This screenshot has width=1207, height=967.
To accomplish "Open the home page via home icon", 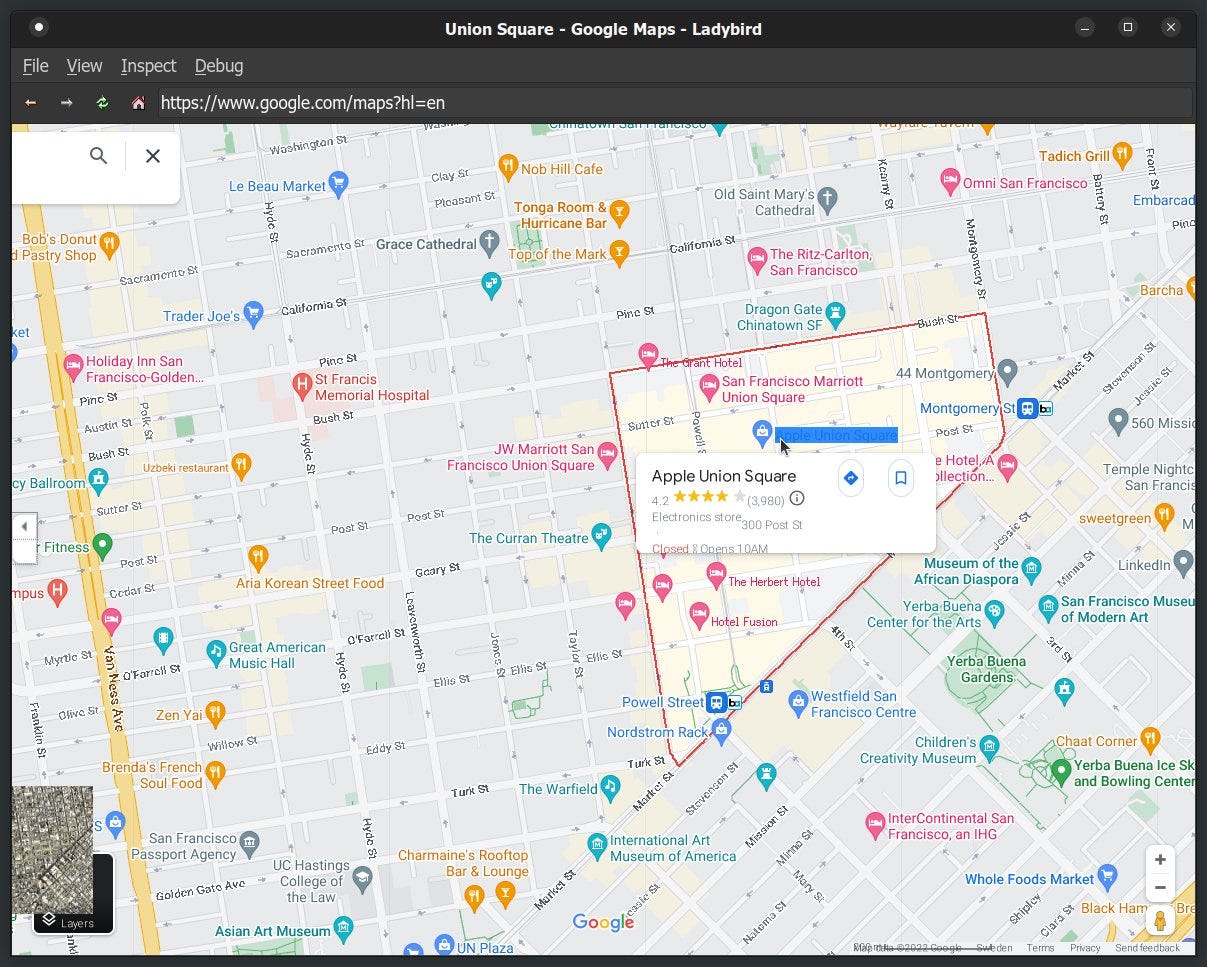I will [138, 102].
